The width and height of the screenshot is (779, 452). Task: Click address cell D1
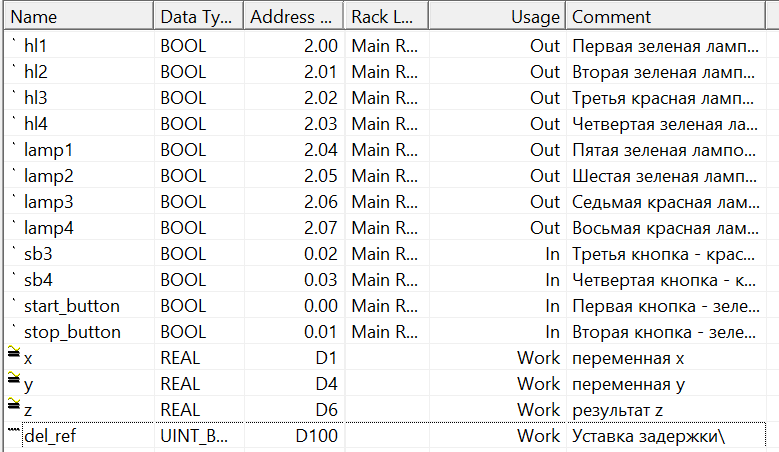[326, 358]
